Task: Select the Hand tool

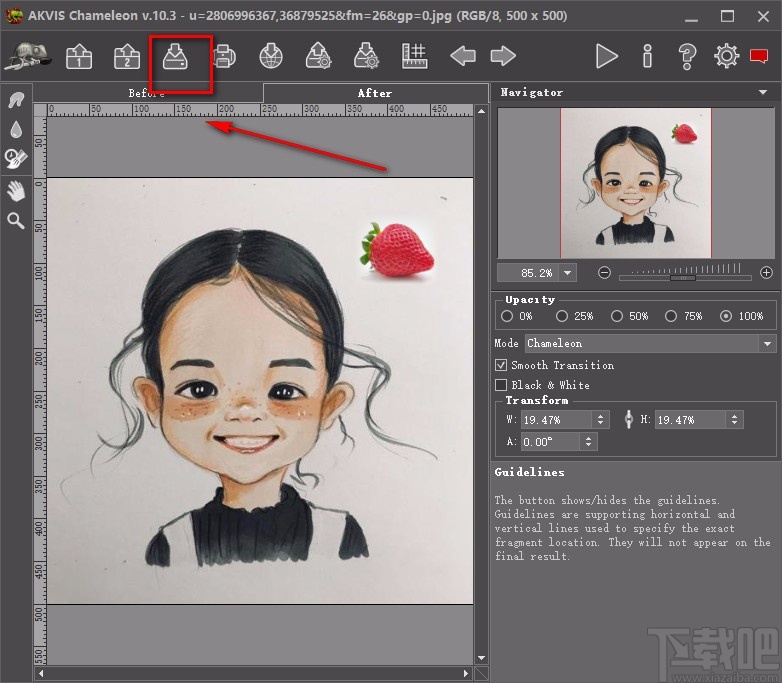Action: [x=16, y=191]
